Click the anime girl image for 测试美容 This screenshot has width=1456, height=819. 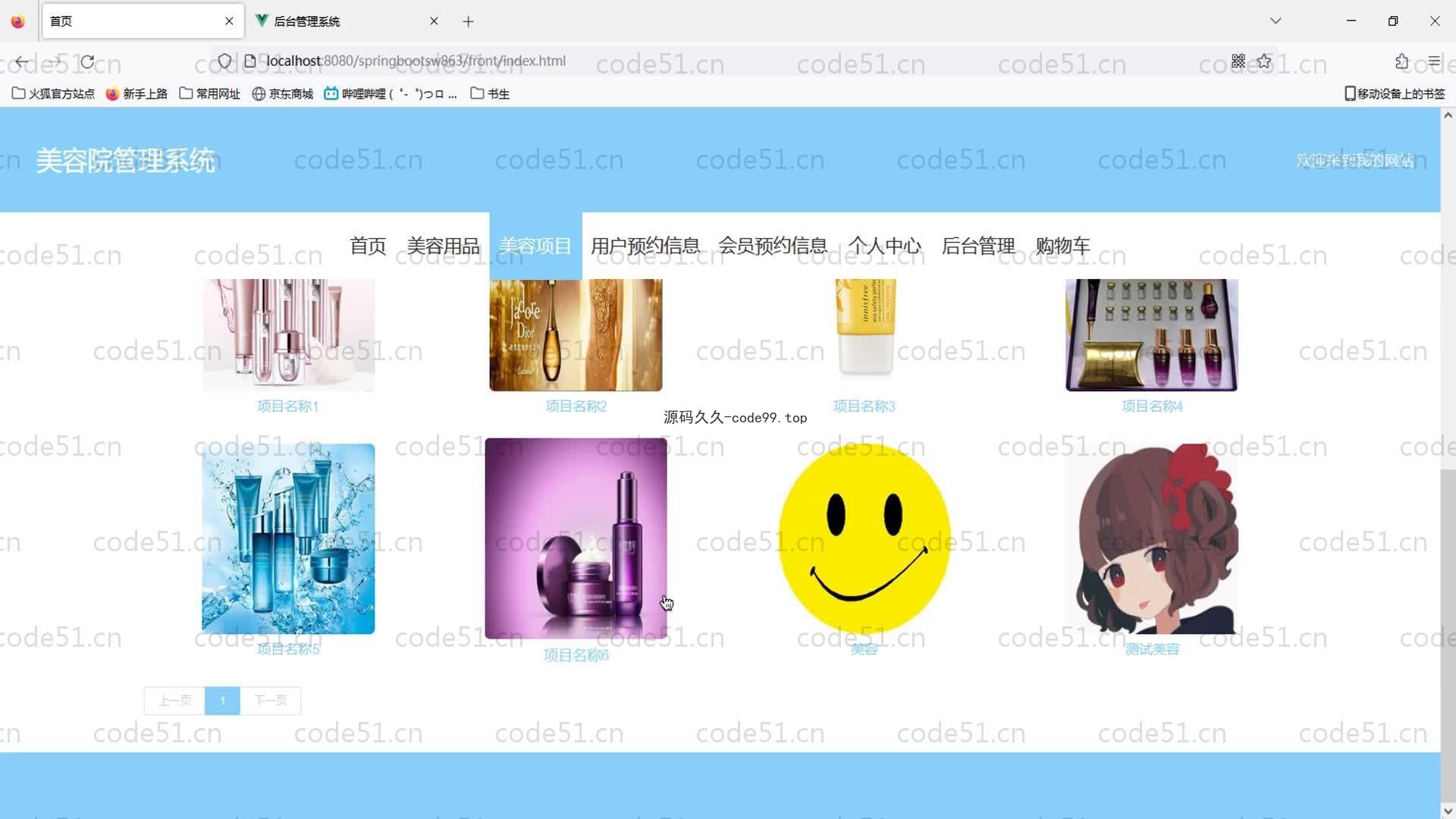point(1152,538)
